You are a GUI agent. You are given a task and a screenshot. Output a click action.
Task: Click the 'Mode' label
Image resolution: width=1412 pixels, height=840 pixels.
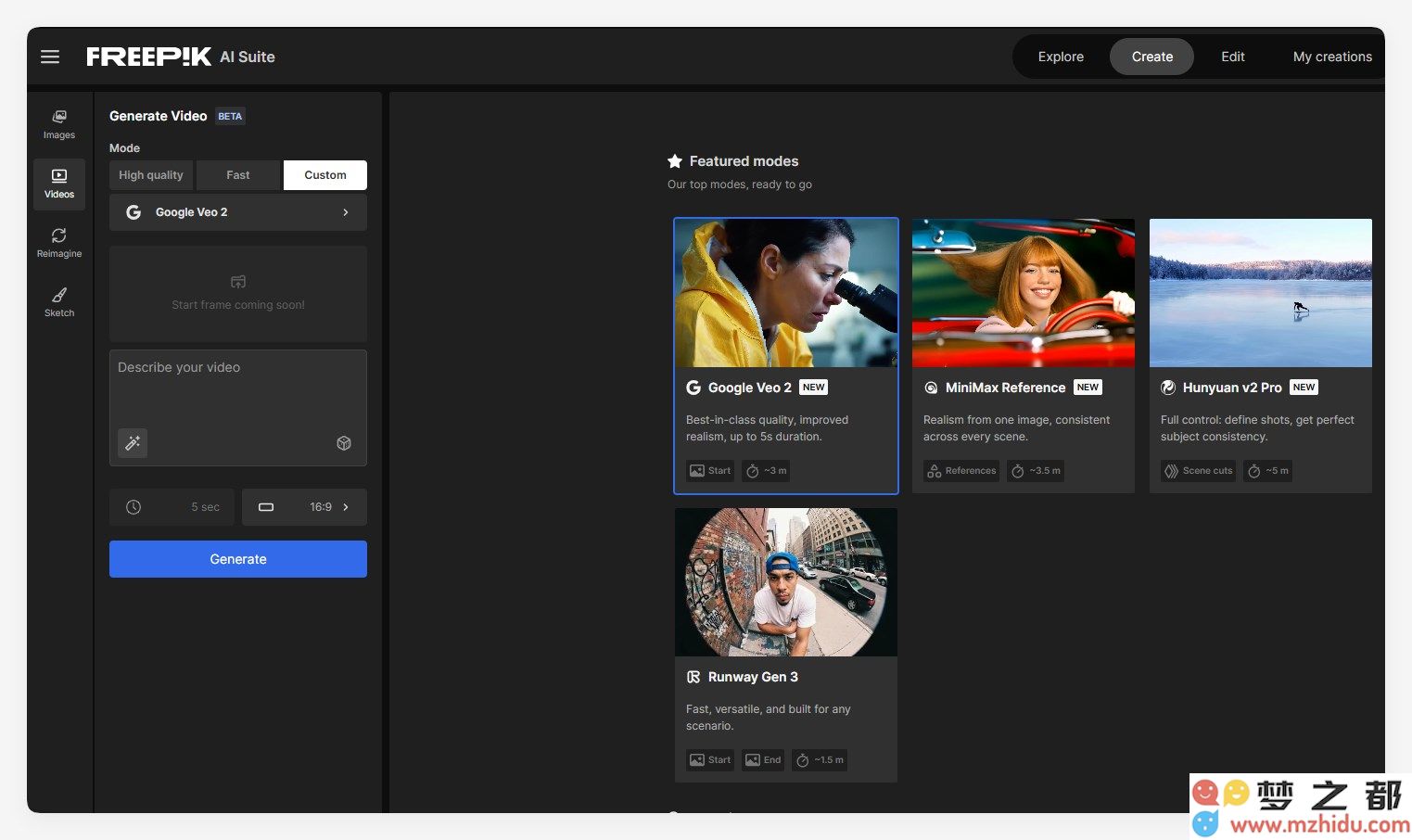124,148
